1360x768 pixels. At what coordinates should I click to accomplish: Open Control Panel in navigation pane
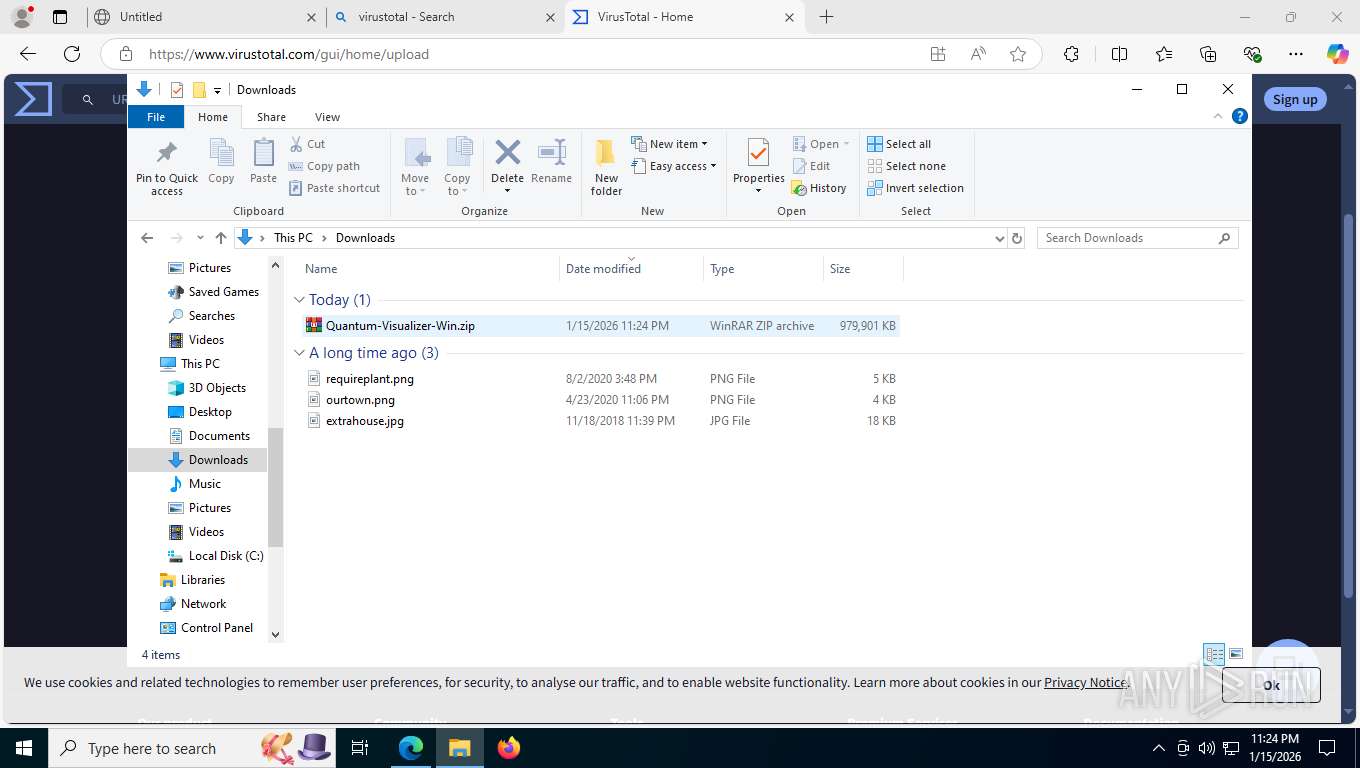coord(206,628)
